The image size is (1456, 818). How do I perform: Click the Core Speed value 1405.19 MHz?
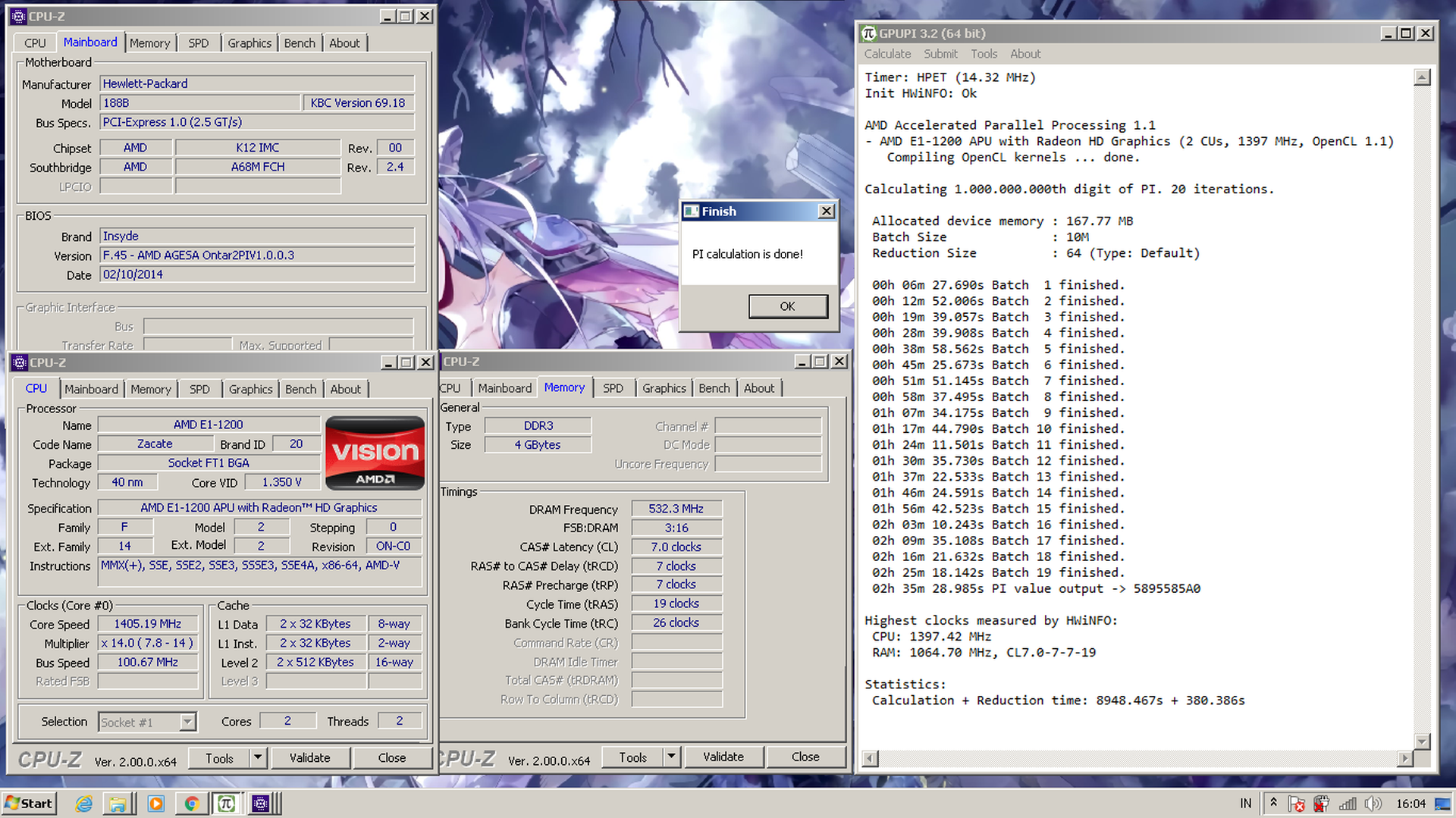tap(148, 624)
